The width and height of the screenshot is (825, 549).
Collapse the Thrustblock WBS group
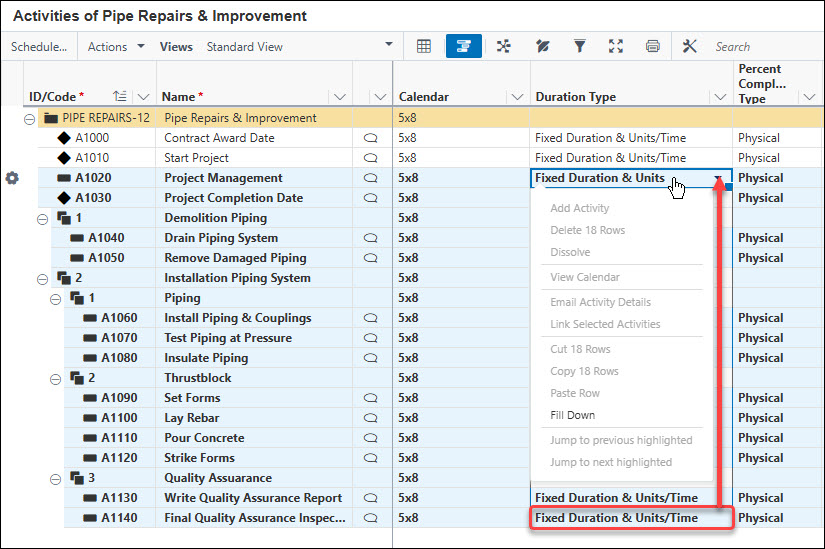tap(55, 380)
